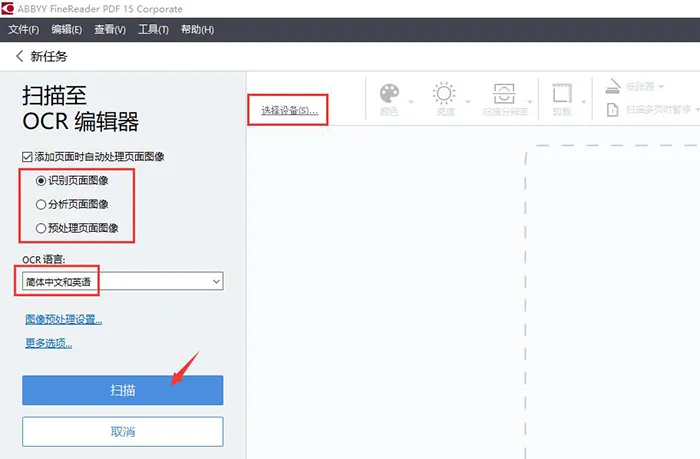The width and height of the screenshot is (700, 459).
Task: Go back using the 新任务 arrow
Action: pos(19,56)
